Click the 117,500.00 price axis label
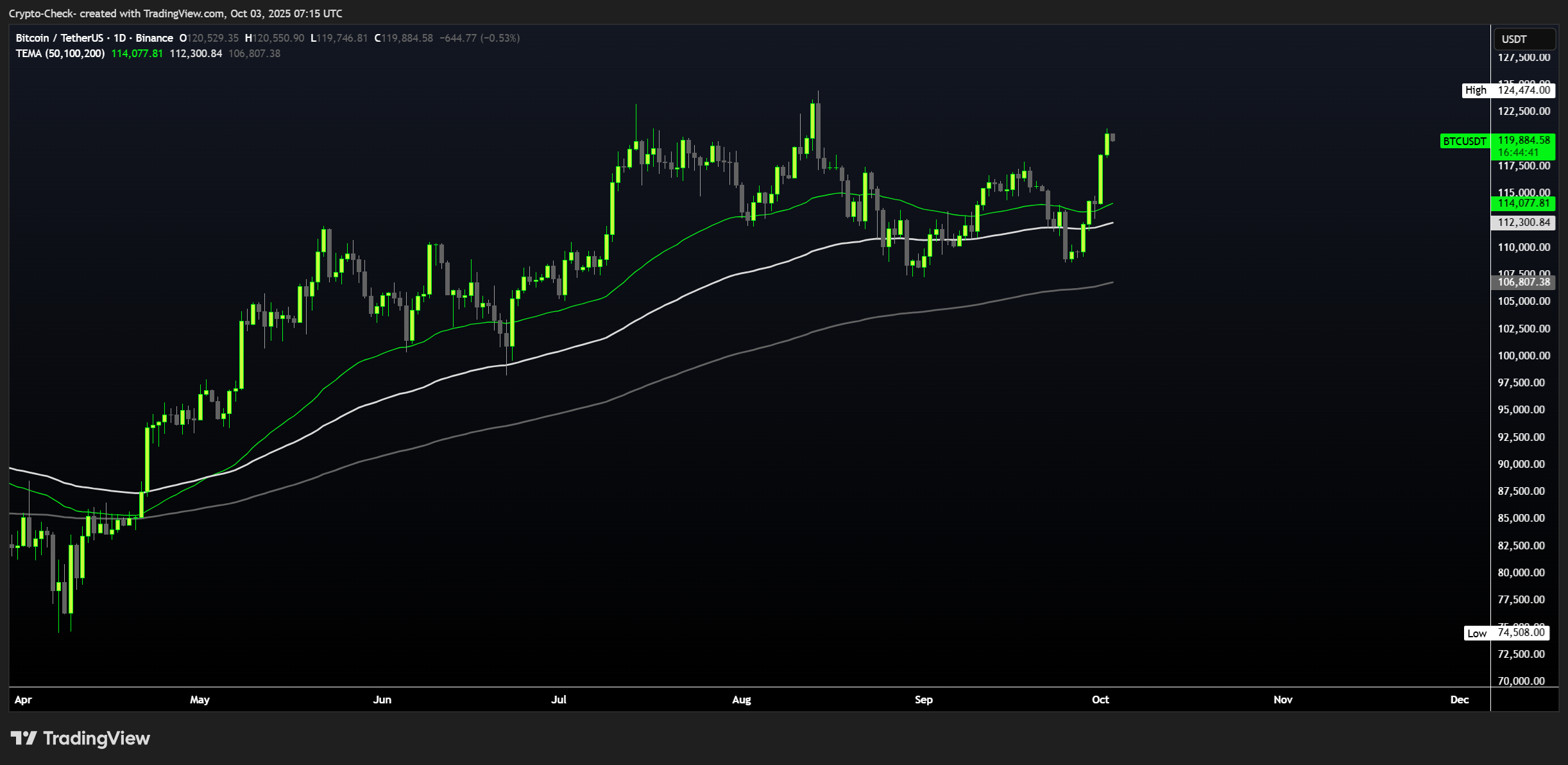The height and width of the screenshot is (765, 1568). (x=1524, y=166)
